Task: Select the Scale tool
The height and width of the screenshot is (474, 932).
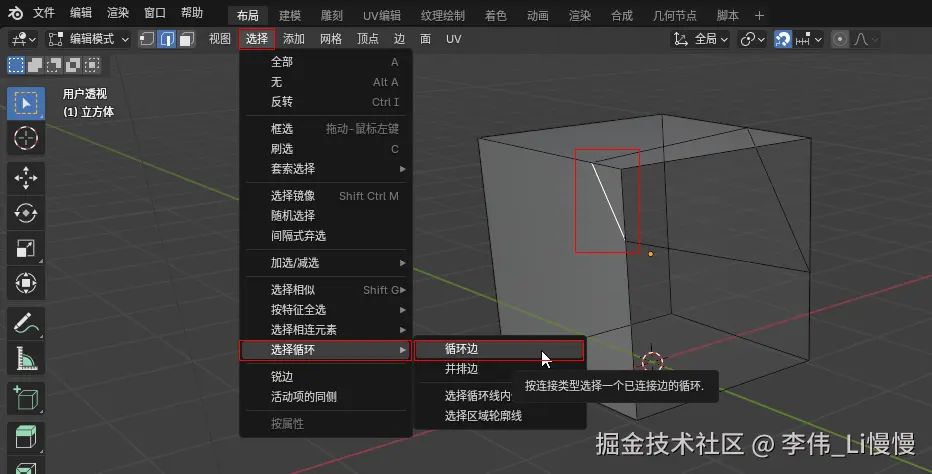Action: pos(26,248)
